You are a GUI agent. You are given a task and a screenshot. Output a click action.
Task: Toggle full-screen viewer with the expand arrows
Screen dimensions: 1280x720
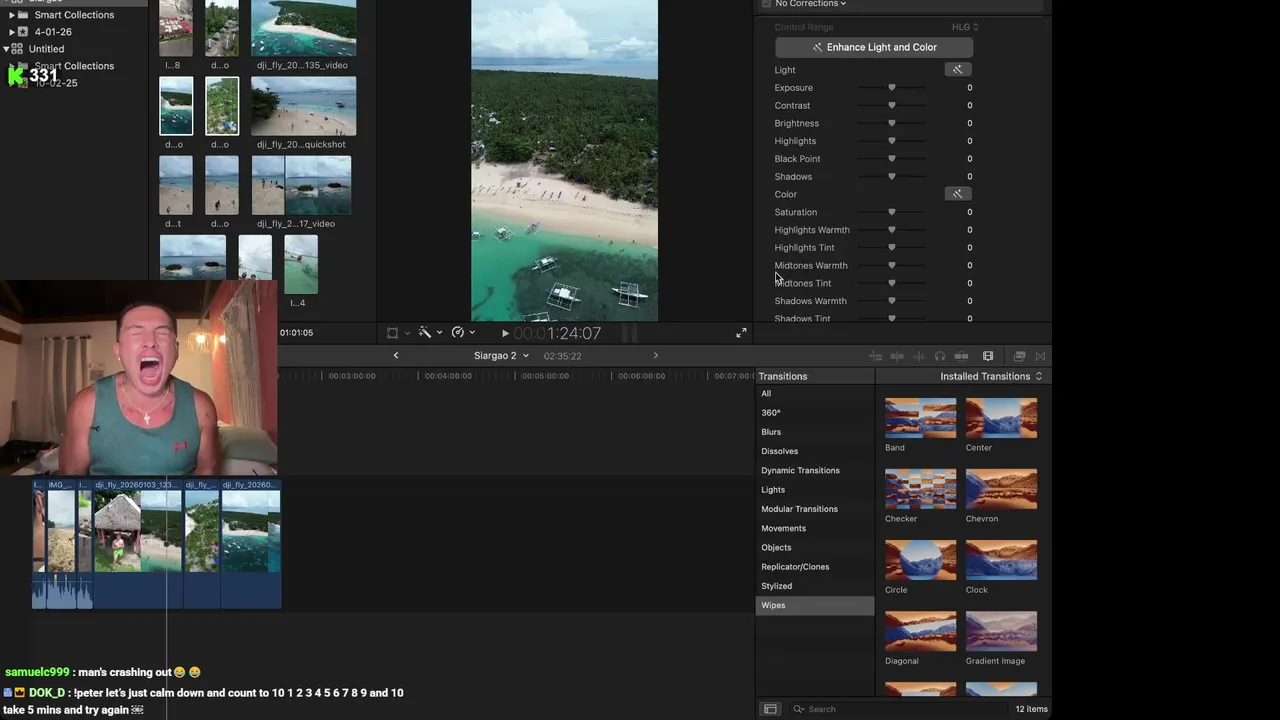[741, 333]
